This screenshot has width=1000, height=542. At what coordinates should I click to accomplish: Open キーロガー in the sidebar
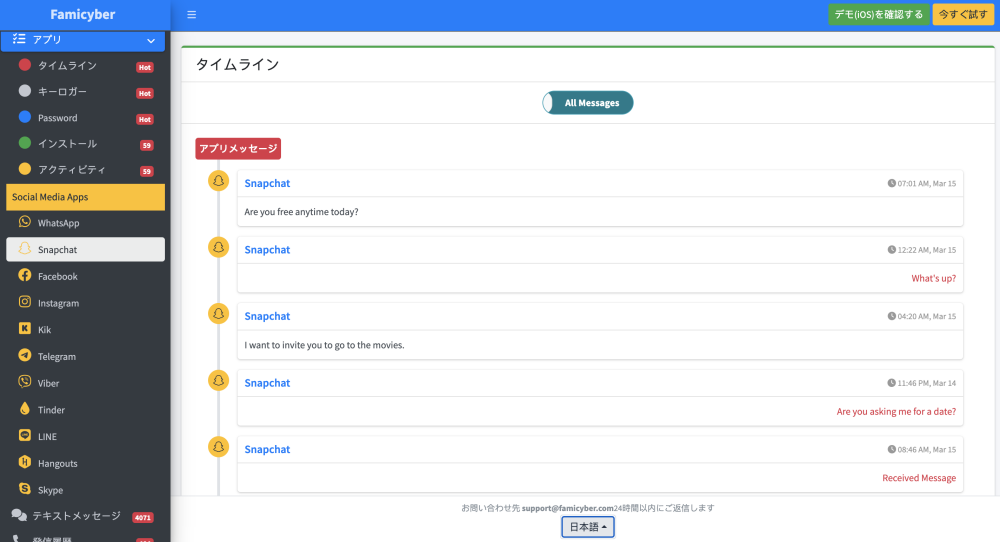[85, 92]
